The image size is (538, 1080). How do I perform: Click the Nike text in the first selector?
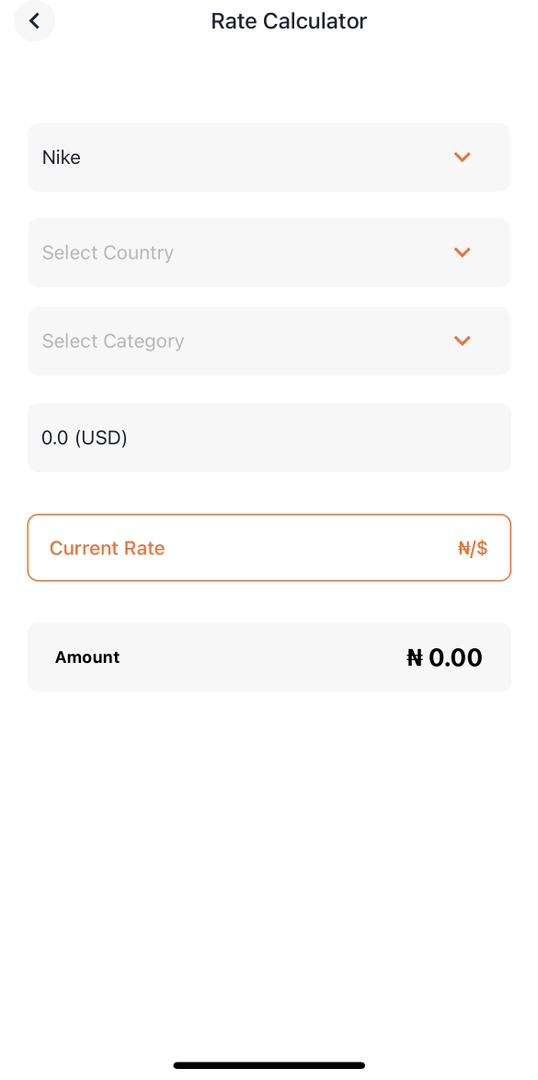pyautogui.click(x=61, y=158)
